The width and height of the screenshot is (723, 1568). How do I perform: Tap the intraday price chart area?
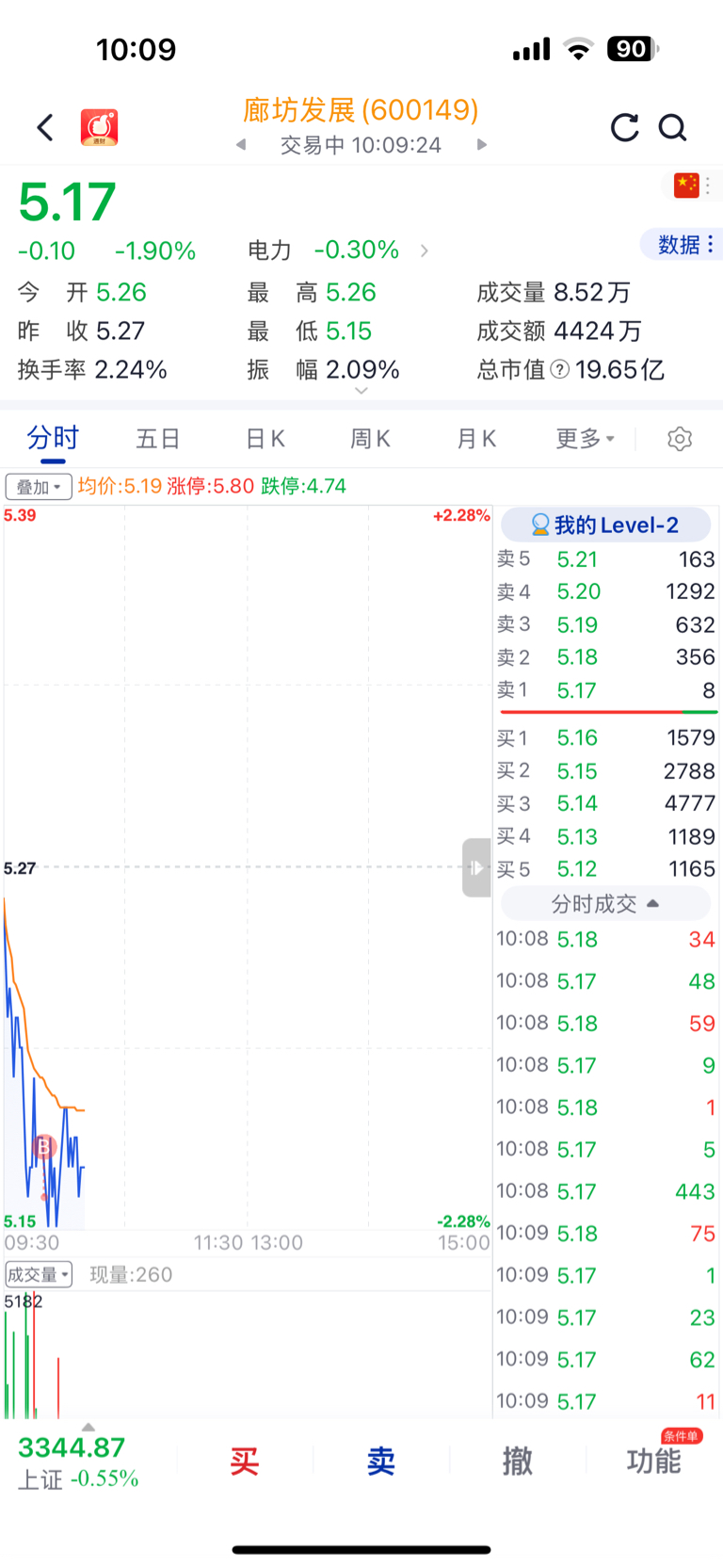click(x=247, y=867)
